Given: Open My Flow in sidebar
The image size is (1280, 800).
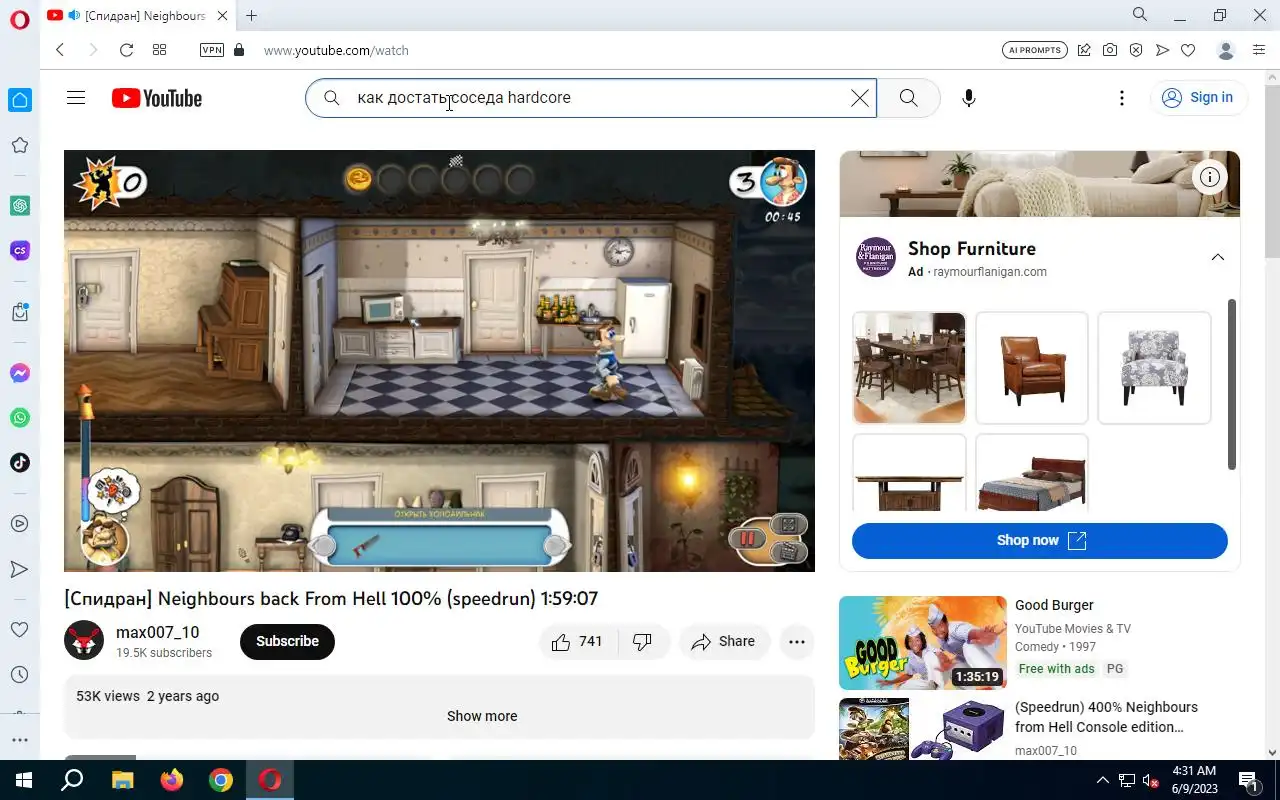Looking at the screenshot, I should [x=19, y=569].
